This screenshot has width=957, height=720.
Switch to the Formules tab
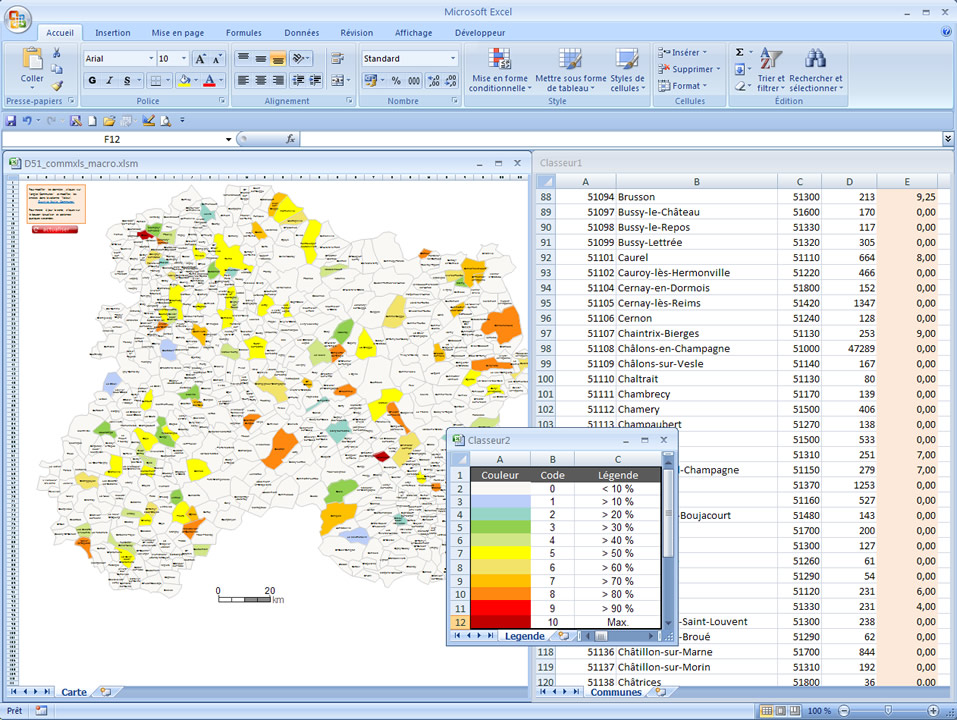click(x=244, y=33)
